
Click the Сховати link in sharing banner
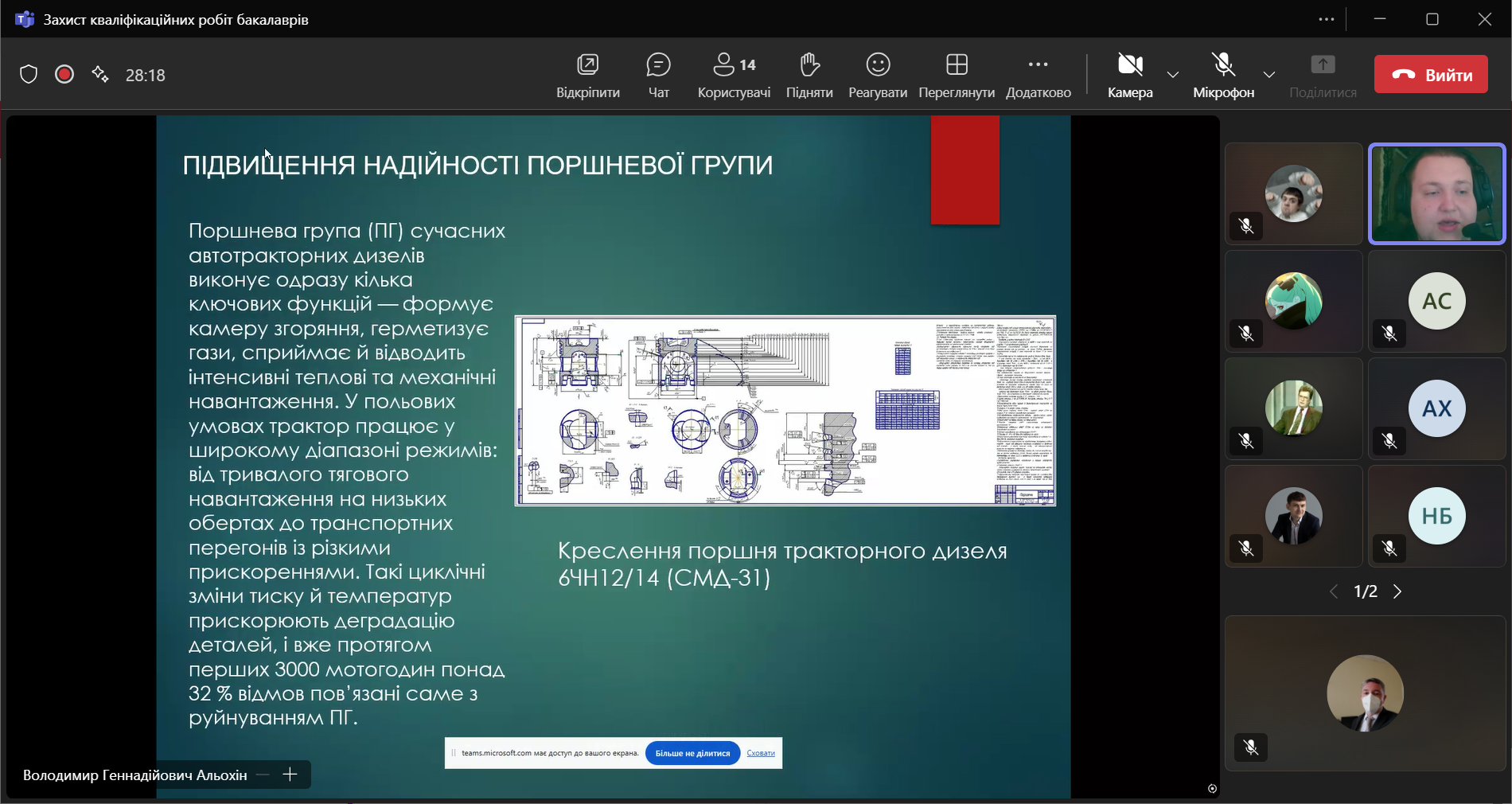(x=761, y=753)
